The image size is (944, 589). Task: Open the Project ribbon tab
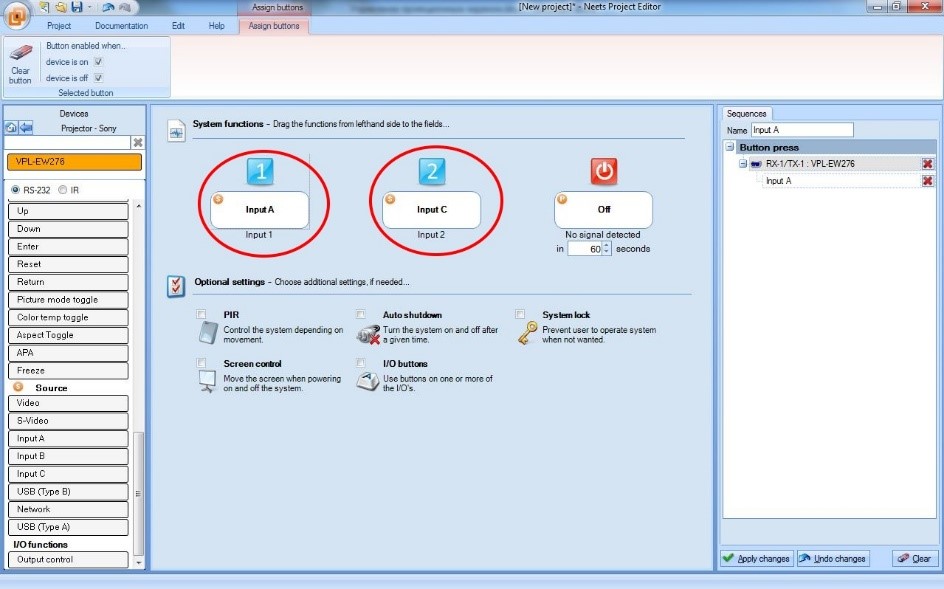coord(59,26)
